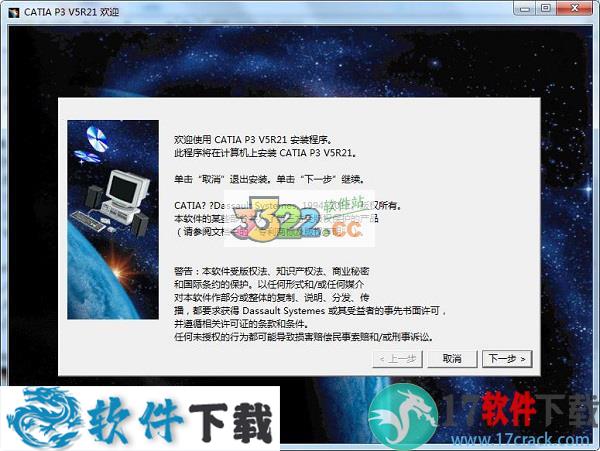Click the line "并遵循相关许可证的条款和条件"

[x=241, y=324]
